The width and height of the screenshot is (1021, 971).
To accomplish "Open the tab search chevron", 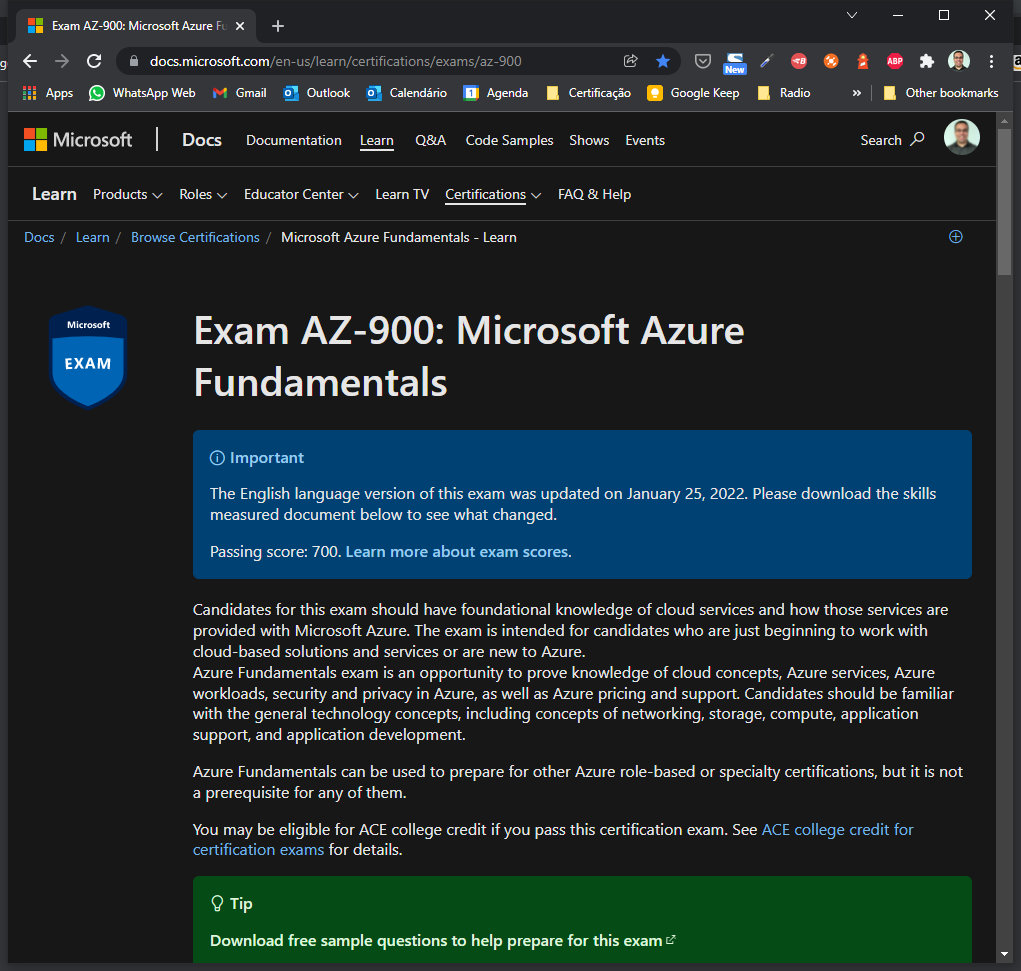I will [x=852, y=15].
